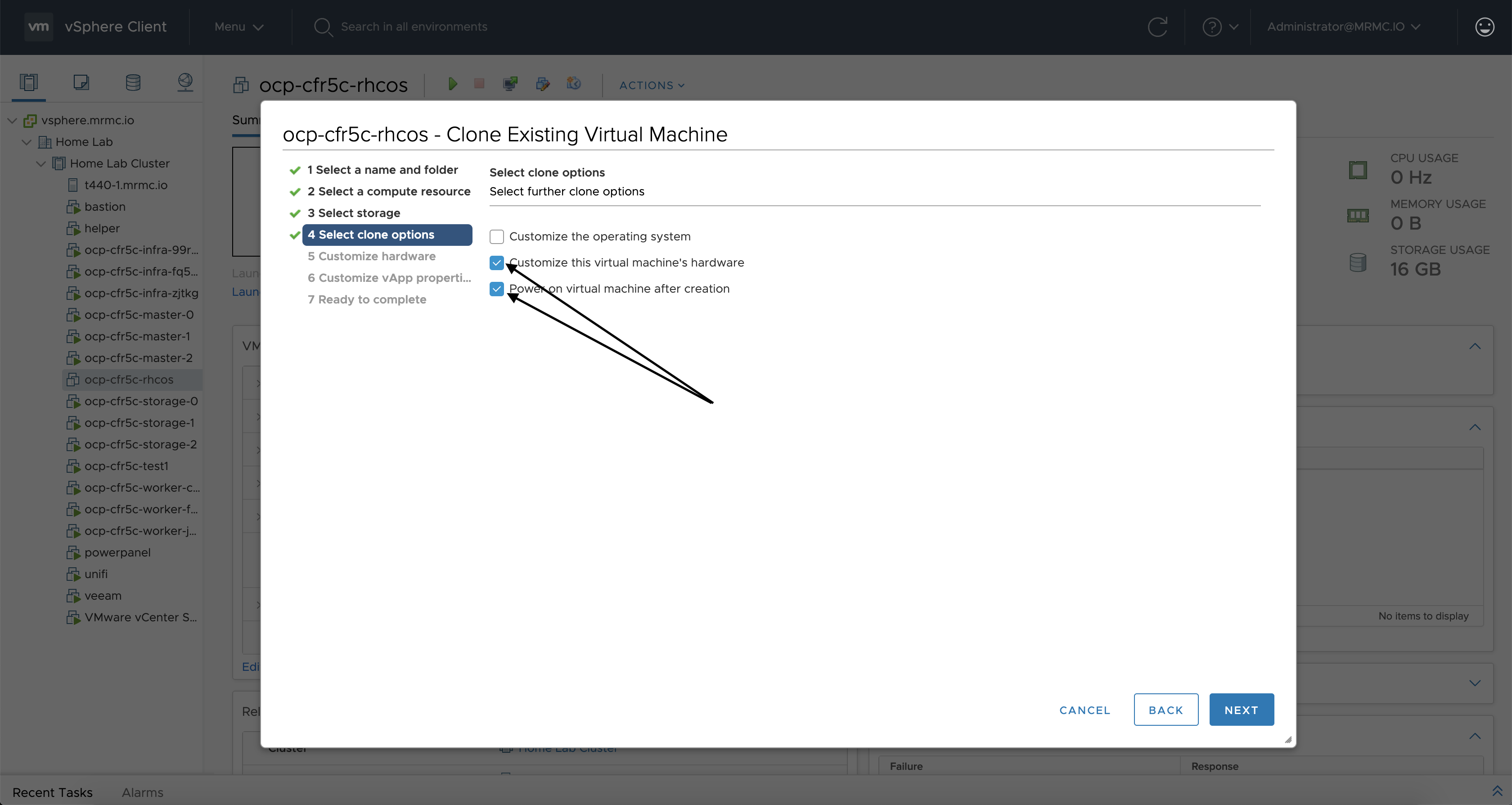The image size is (1512, 805).
Task: Enable Customize the operating system
Action: click(x=496, y=236)
